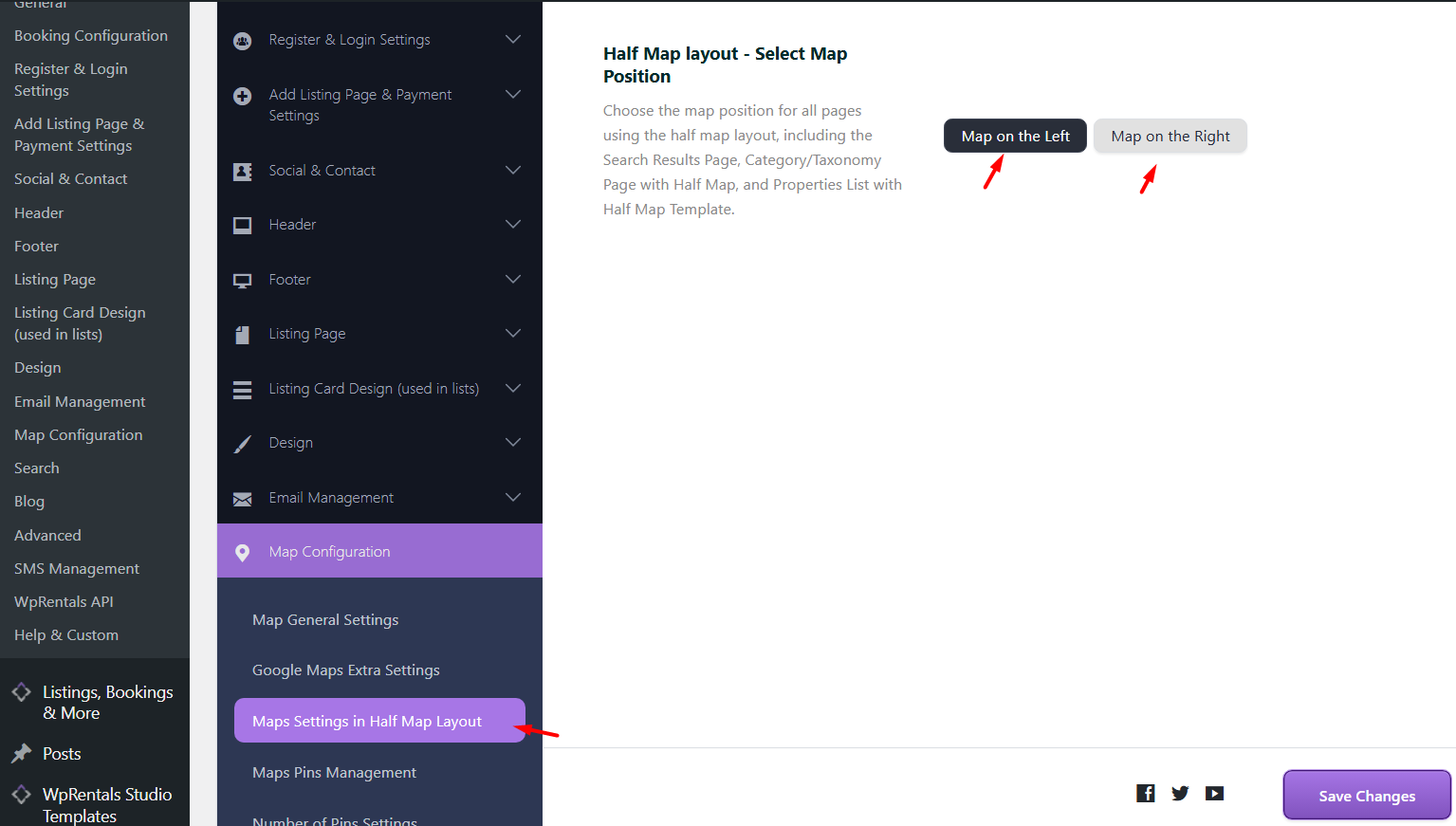Click the Twitter bird icon
The image size is (1456, 826).
(x=1180, y=794)
